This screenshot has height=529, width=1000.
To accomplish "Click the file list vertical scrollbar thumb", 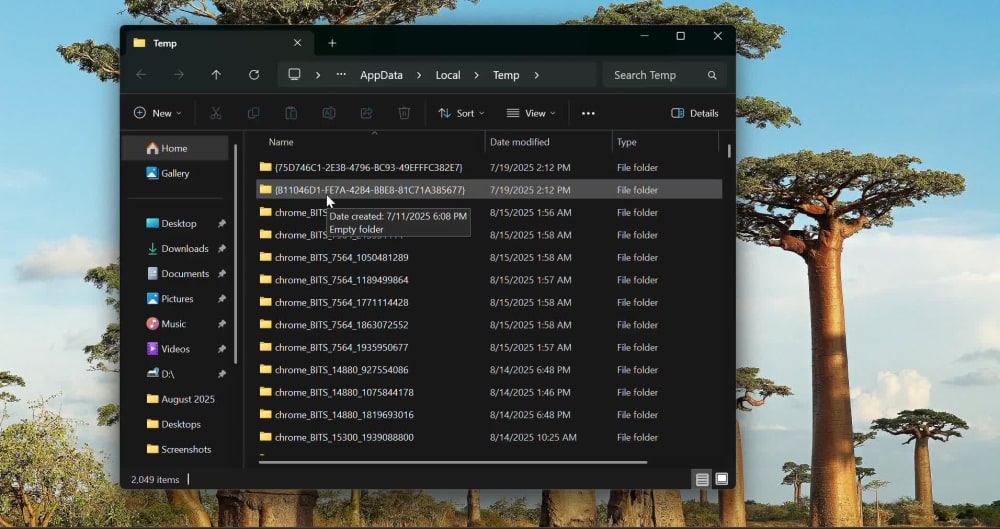I will point(729,151).
